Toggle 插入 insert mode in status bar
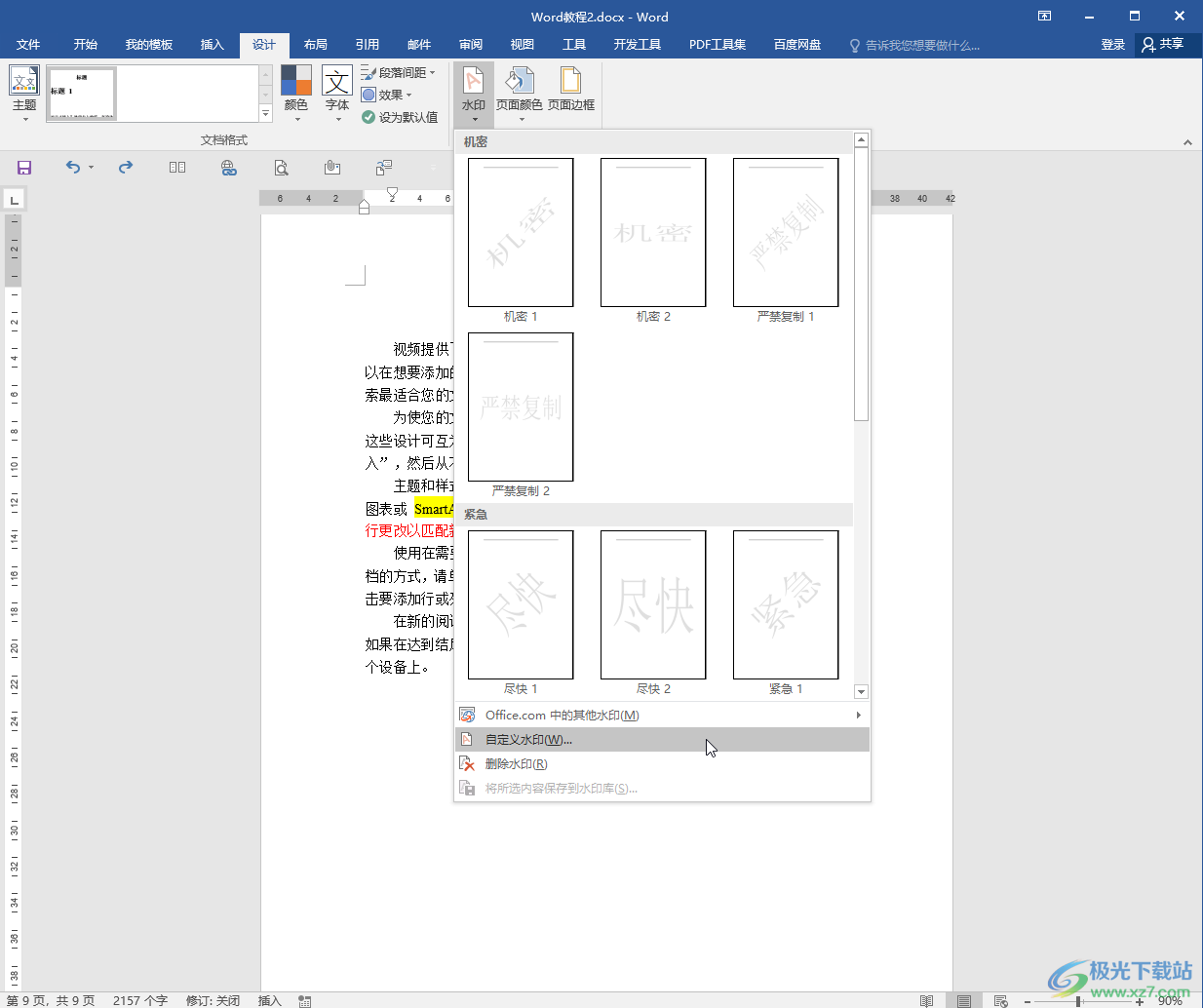This screenshot has width=1203, height=1008. pyautogui.click(x=270, y=1000)
